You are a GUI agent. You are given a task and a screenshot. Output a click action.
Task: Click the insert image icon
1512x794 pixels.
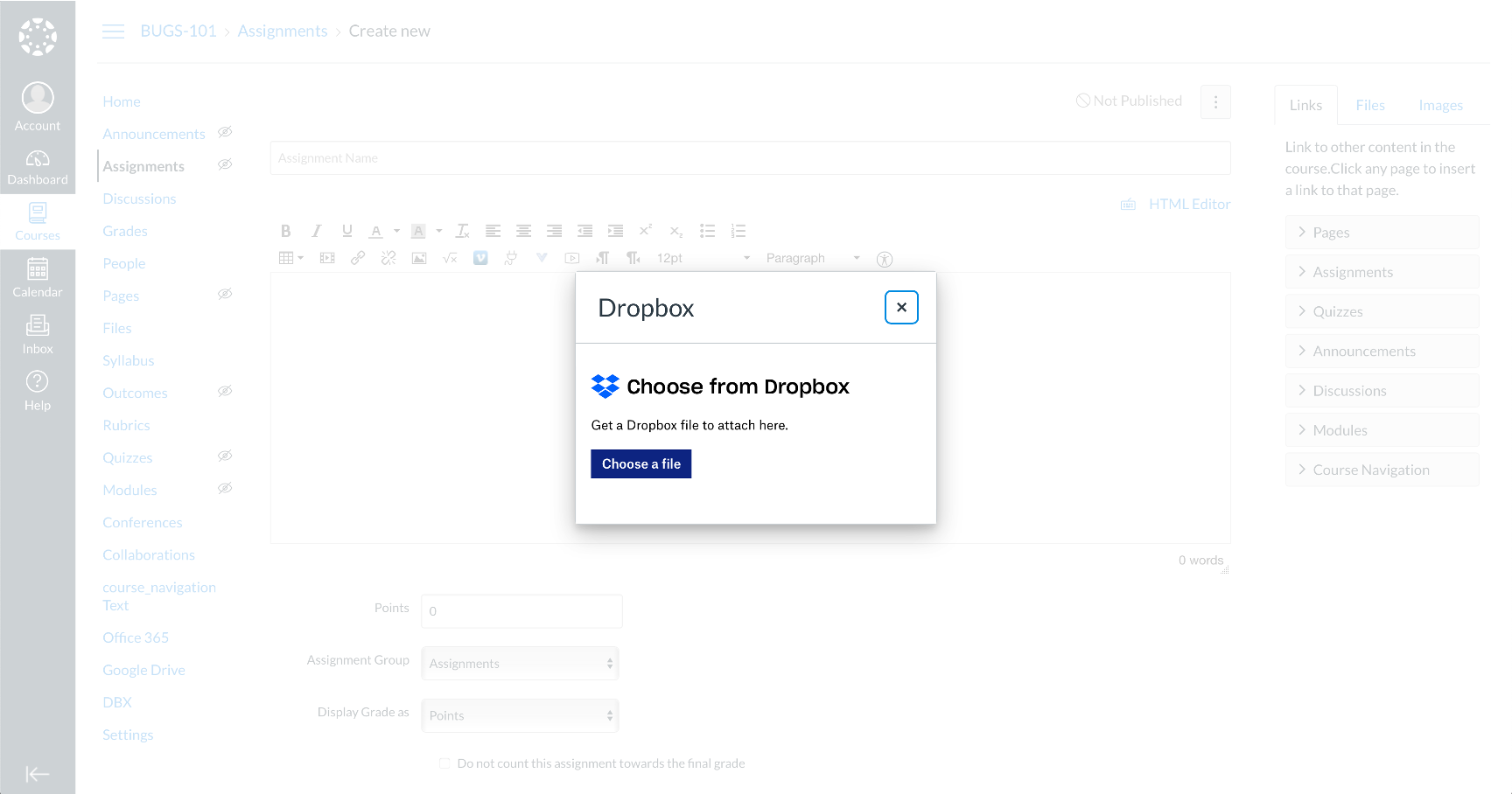click(419, 259)
